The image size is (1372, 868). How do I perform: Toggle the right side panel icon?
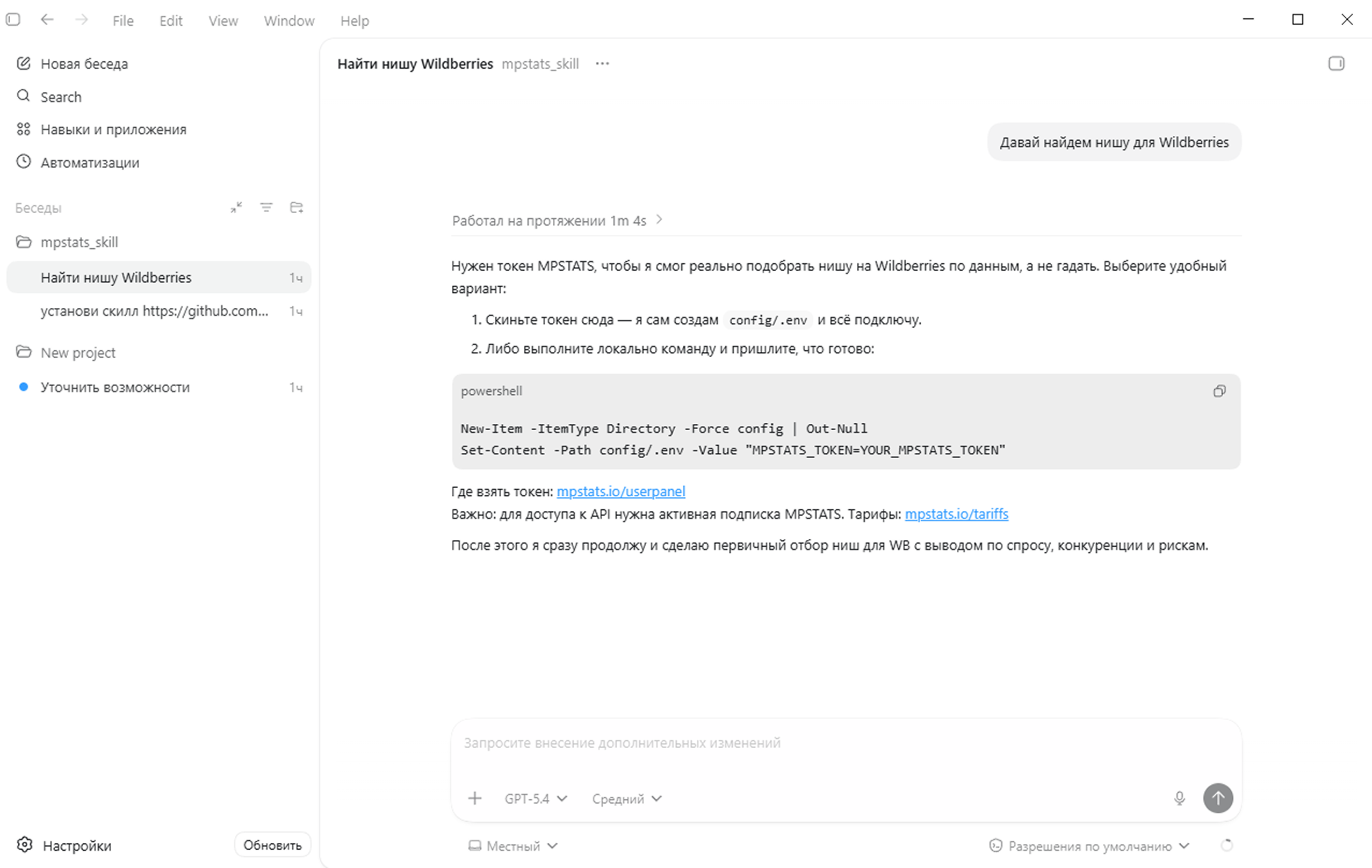coord(1336,63)
